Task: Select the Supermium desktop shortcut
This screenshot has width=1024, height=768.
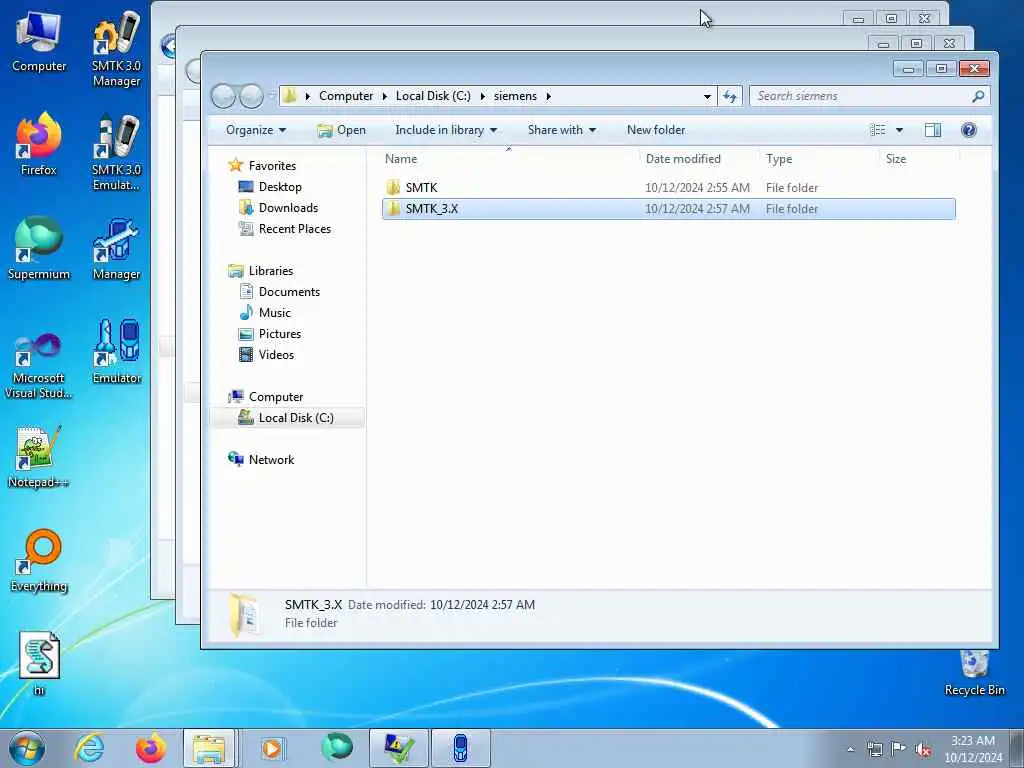Action: 39,248
